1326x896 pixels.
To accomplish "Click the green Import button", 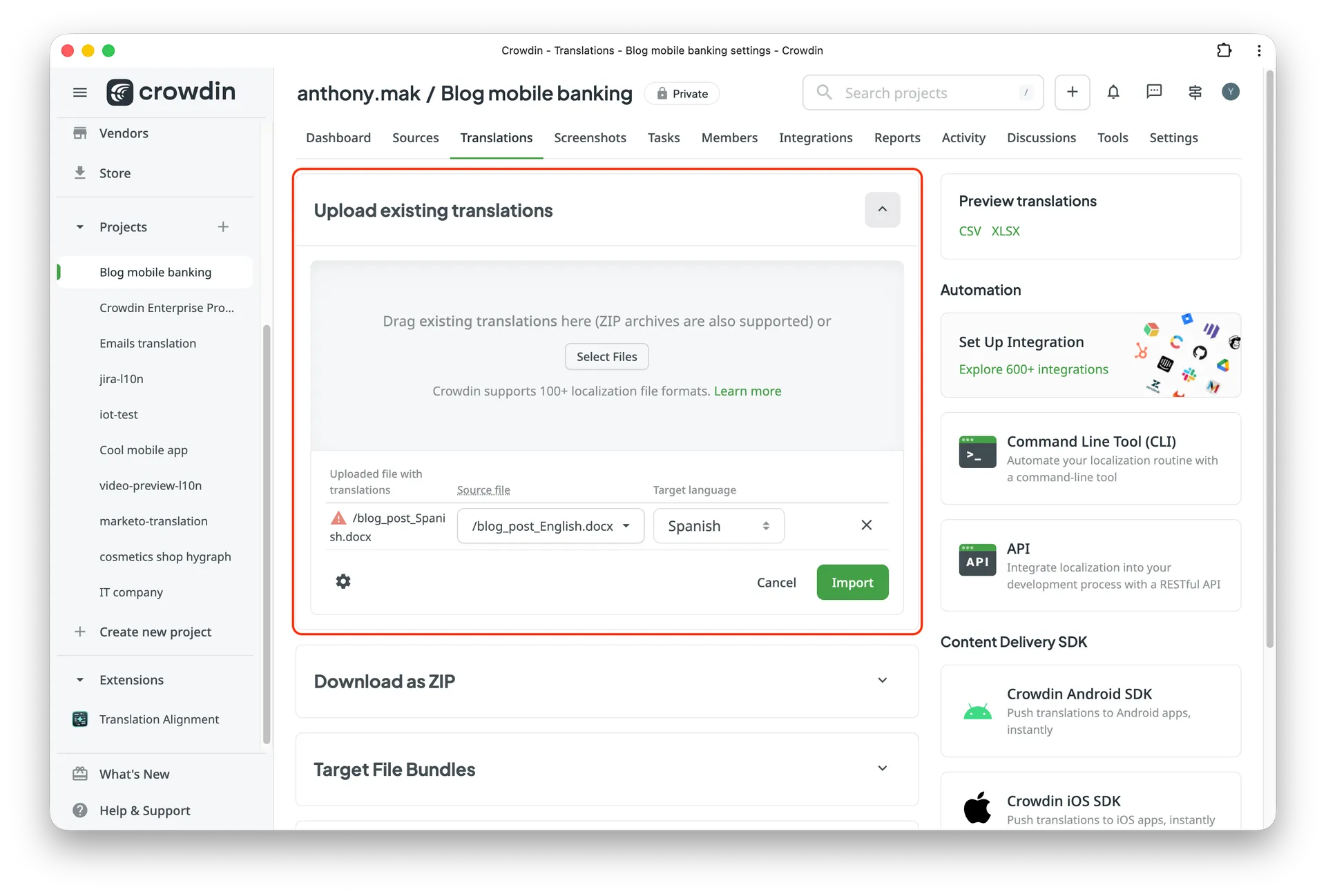I will point(852,583).
